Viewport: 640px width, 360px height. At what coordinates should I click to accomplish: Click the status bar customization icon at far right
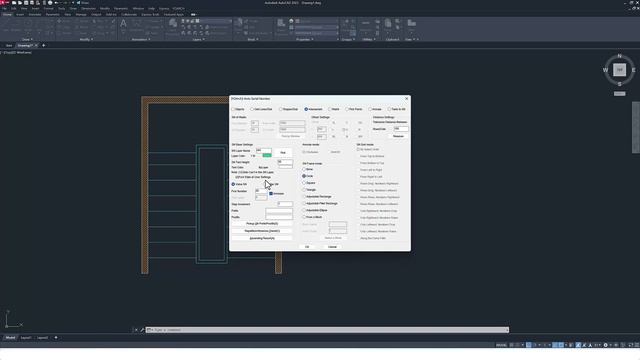coord(637,345)
